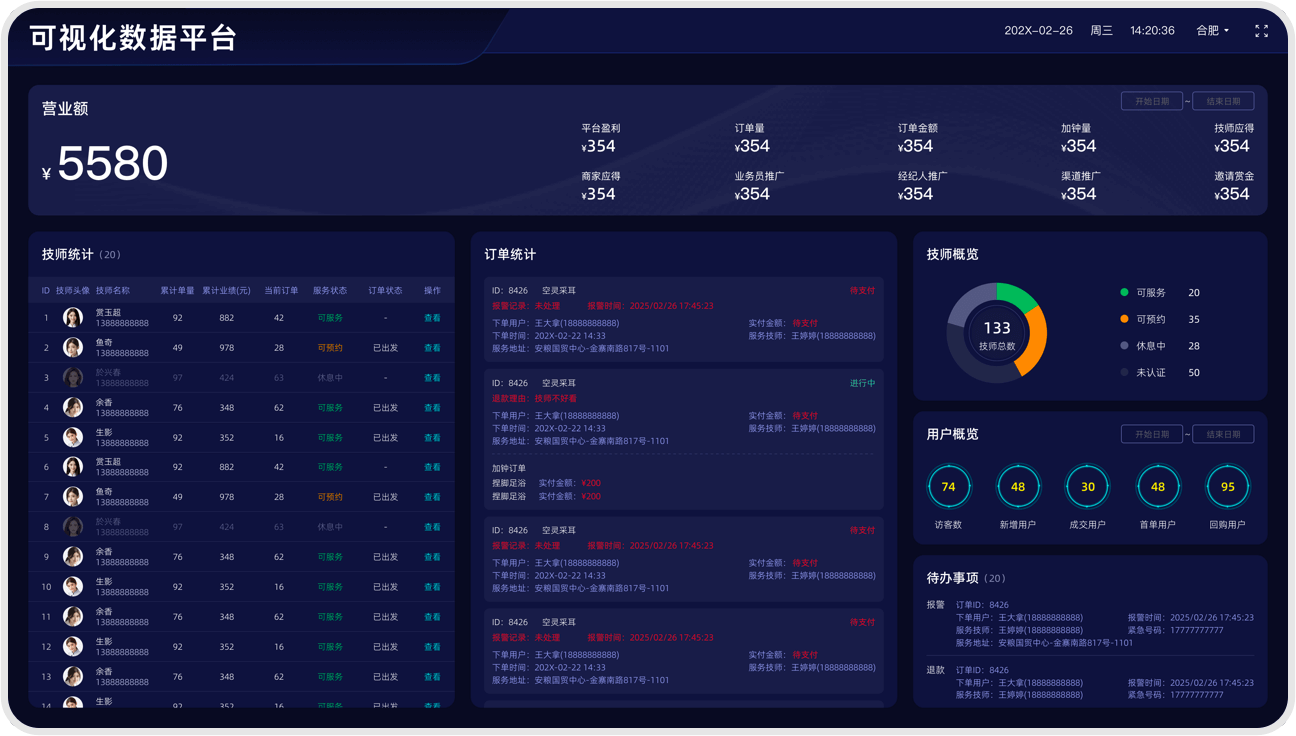Click the 成交用户 circular gauge showing 30
The width and height of the screenshot is (1296, 736).
(x=1088, y=487)
